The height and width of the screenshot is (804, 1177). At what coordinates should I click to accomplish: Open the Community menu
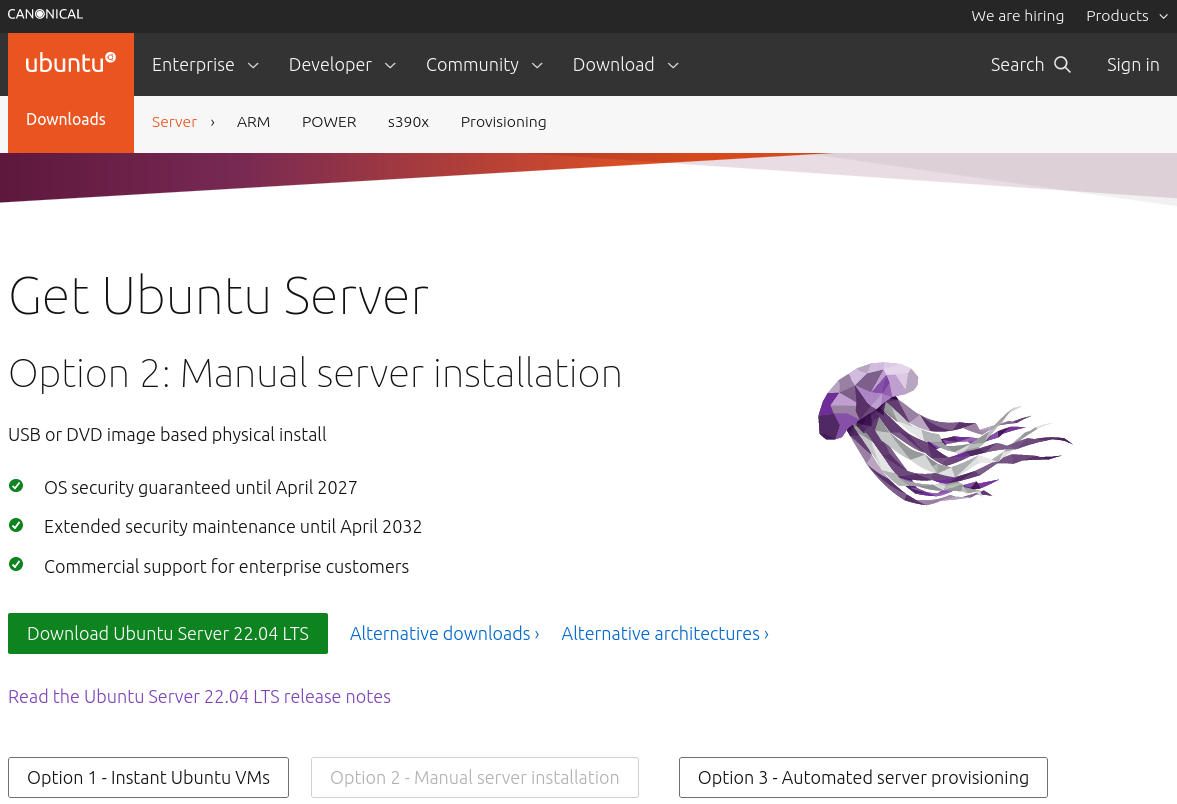click(x=484, y=65)
